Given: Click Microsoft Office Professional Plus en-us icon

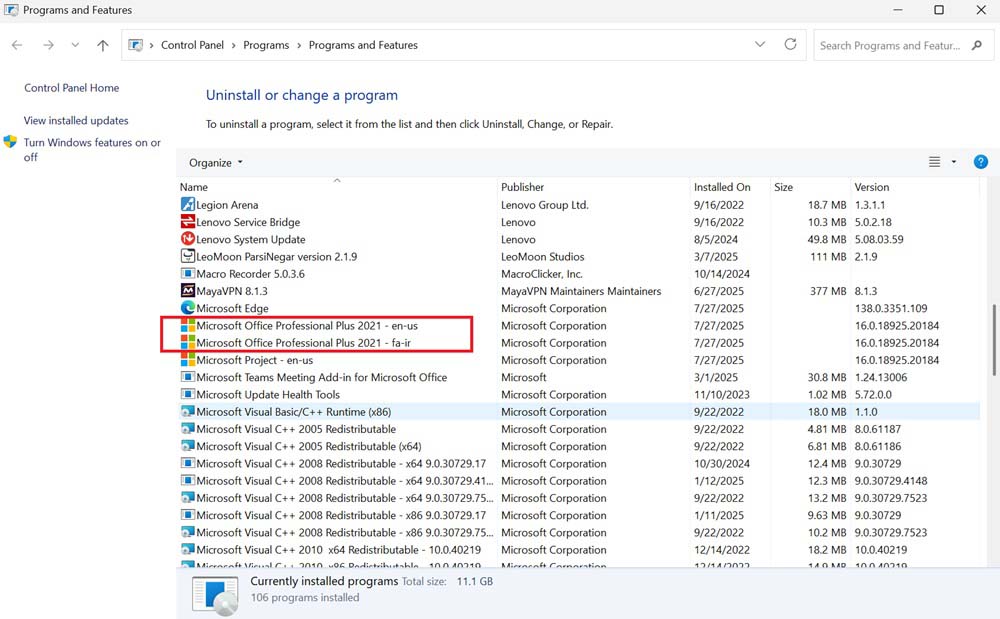Looking at the screenshot, I should pos(187,326).
